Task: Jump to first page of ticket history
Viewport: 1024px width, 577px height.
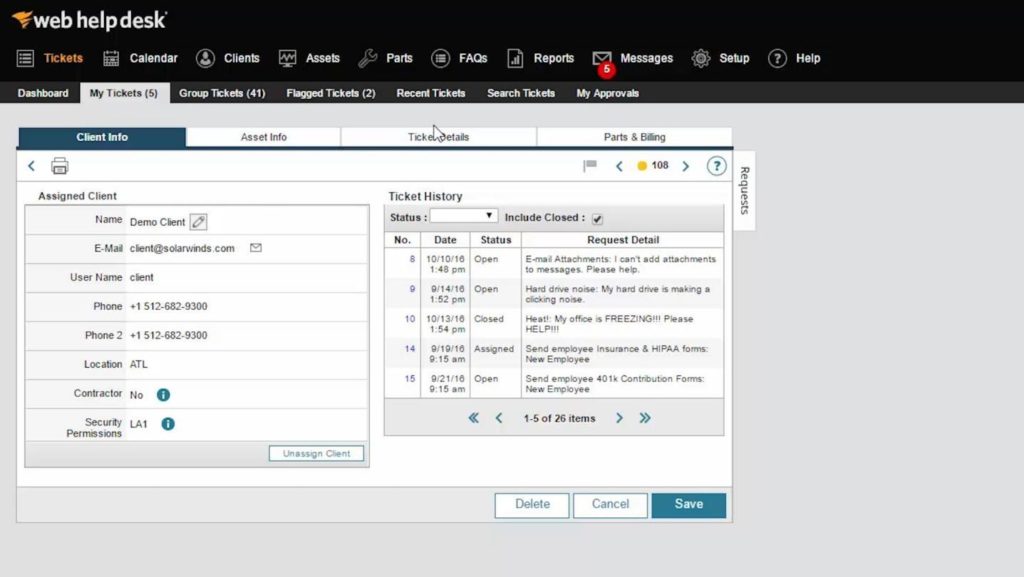Action: pyautogui.click(x=473, y=418)
